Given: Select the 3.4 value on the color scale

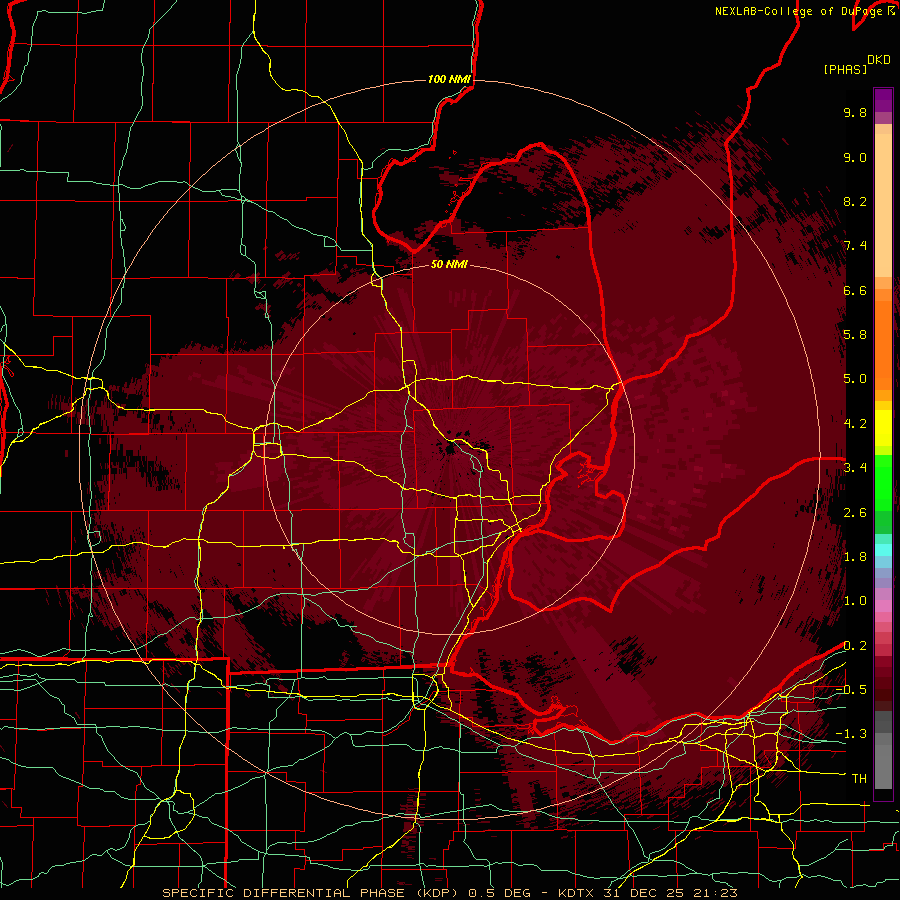Looking at the screenshot, I should click(855, 468).
